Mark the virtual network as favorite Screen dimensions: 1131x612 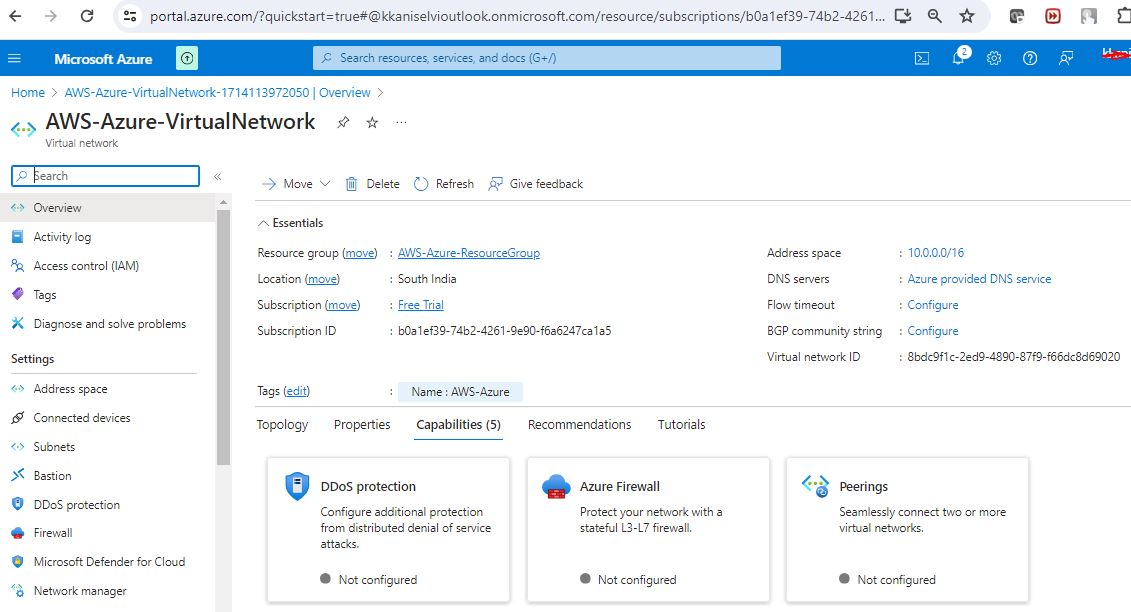click(372, 122)
